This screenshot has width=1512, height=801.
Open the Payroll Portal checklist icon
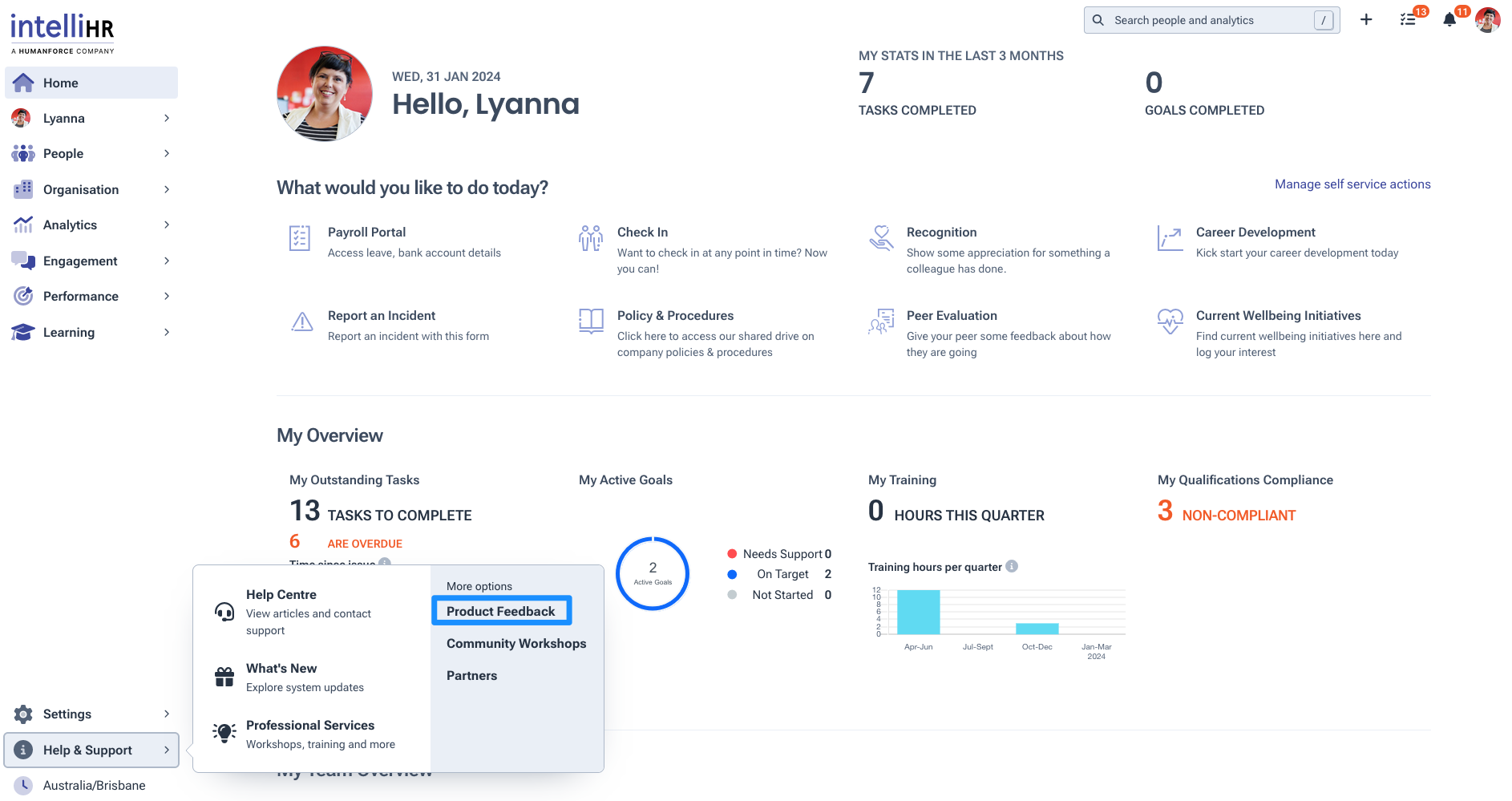tap(300, 238)
